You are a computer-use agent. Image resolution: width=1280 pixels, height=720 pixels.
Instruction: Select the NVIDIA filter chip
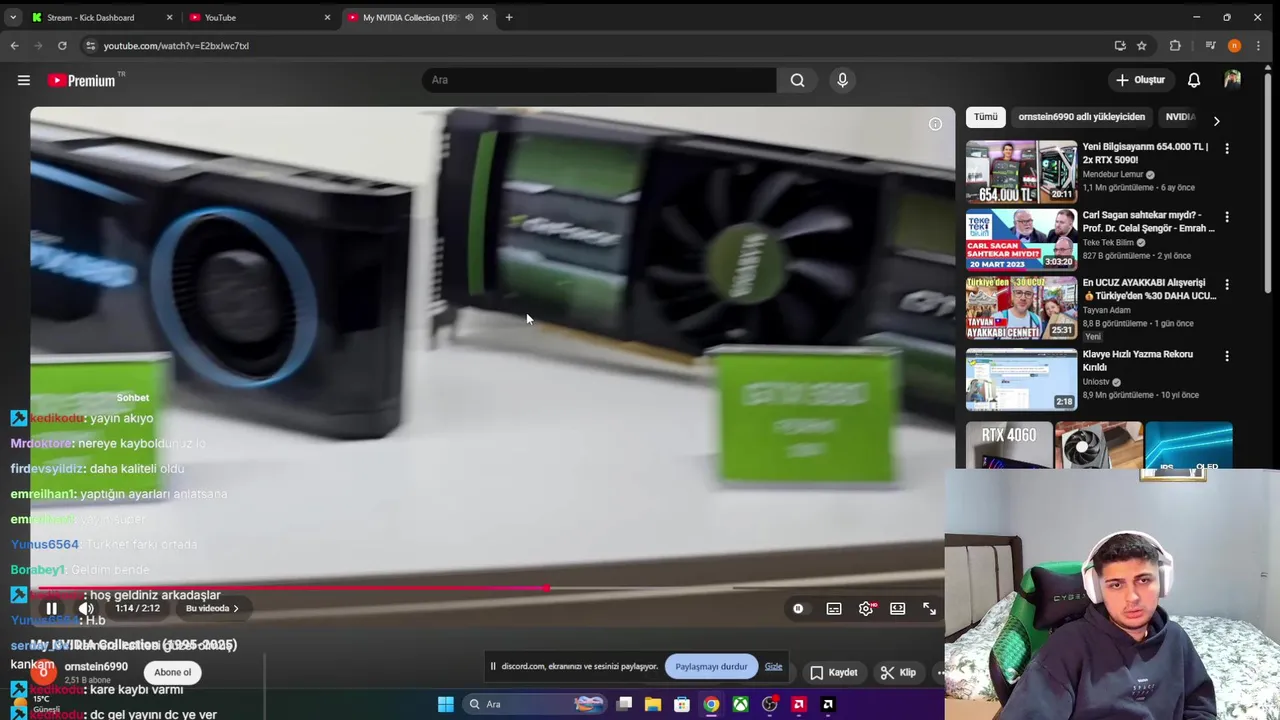click(1180, 117)
